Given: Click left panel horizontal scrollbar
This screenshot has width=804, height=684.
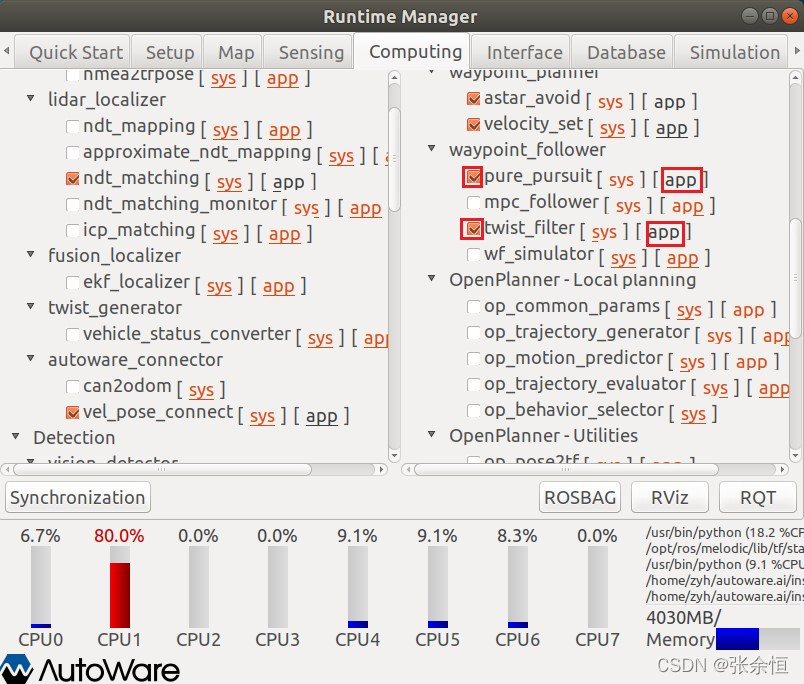Looking at the screenshot, I should point(163,470).
